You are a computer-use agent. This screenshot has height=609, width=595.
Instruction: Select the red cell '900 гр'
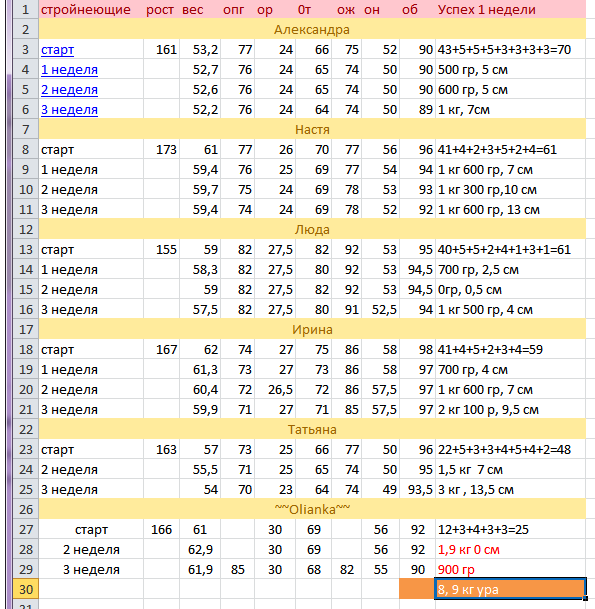point(510,569)
